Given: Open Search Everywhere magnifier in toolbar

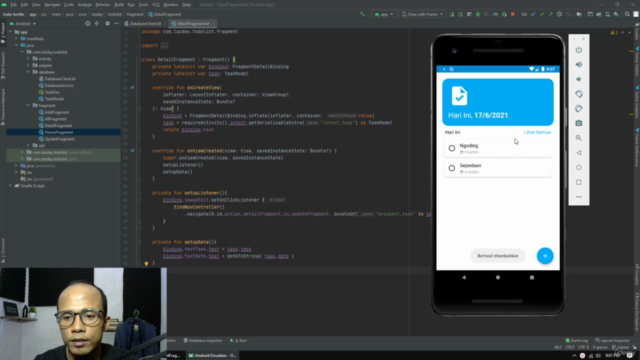Looking at the screenshot, I should [x=627, y=14].
